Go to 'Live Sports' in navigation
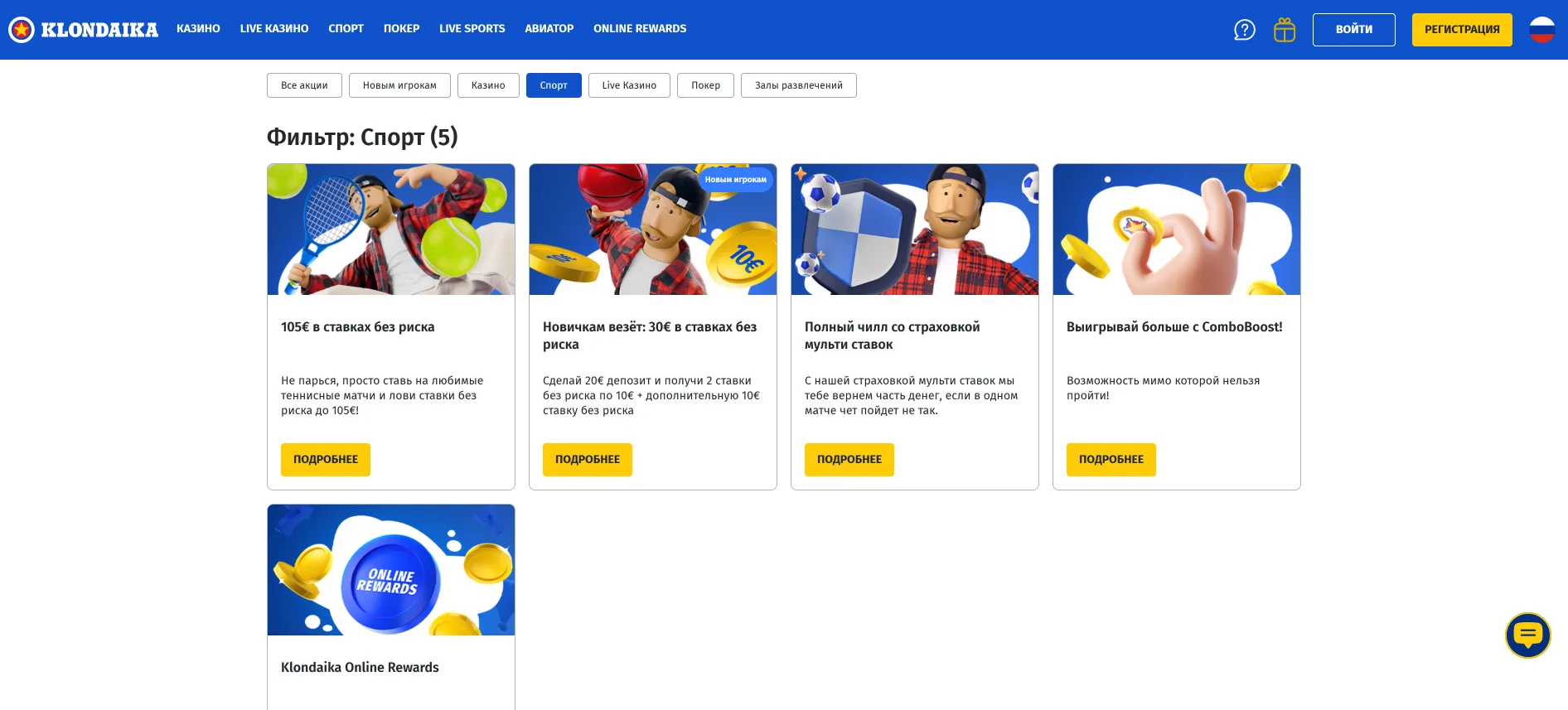Screen dimensions: 1568x710 [x=472, y=29]
